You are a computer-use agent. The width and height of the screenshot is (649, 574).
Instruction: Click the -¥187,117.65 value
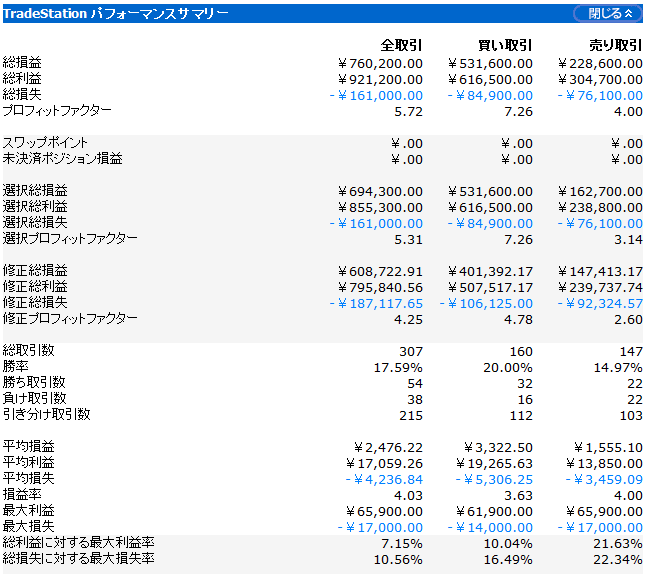[376, 304]
